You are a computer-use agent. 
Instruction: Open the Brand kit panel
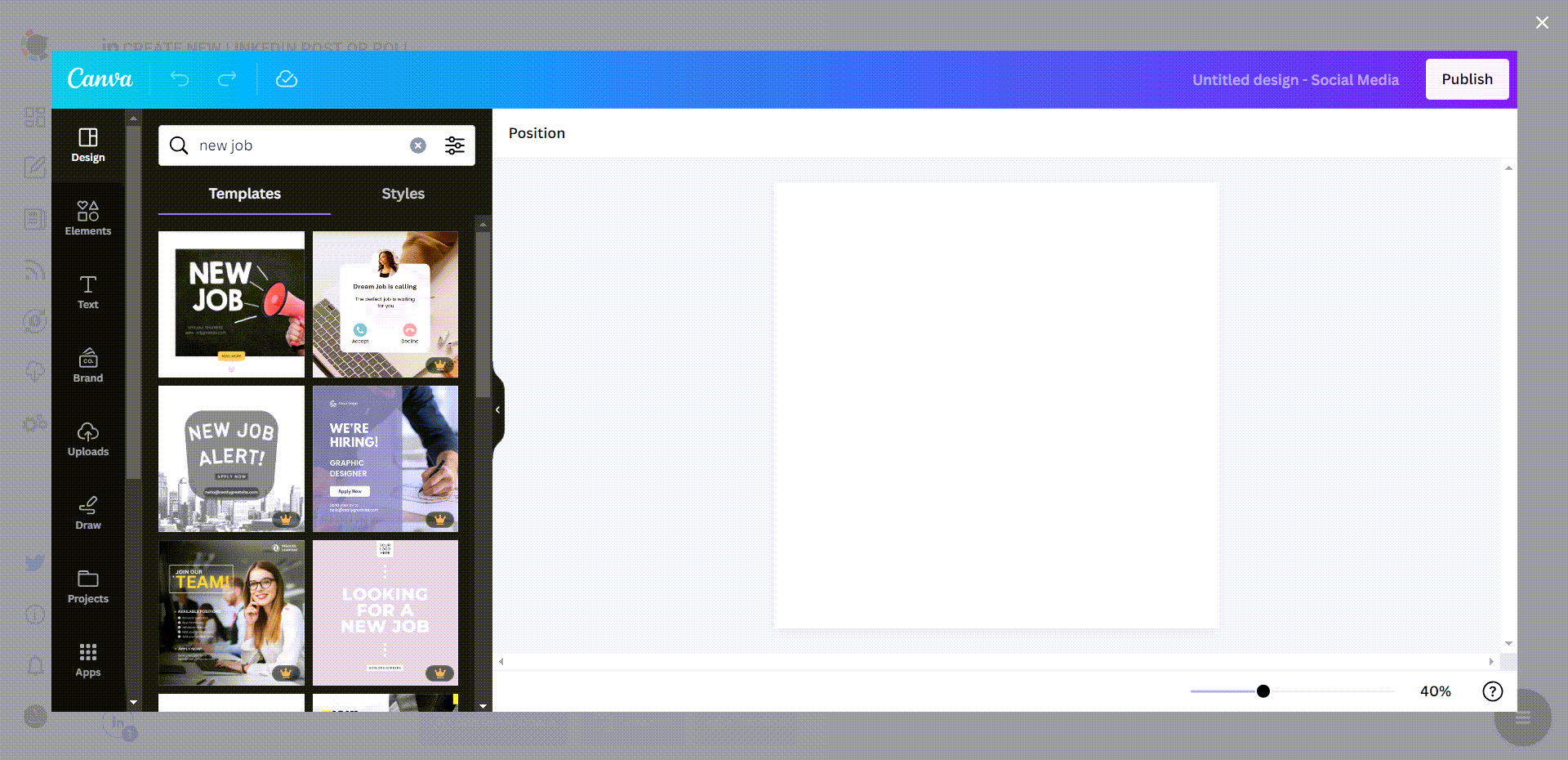(x=88, y=365)
